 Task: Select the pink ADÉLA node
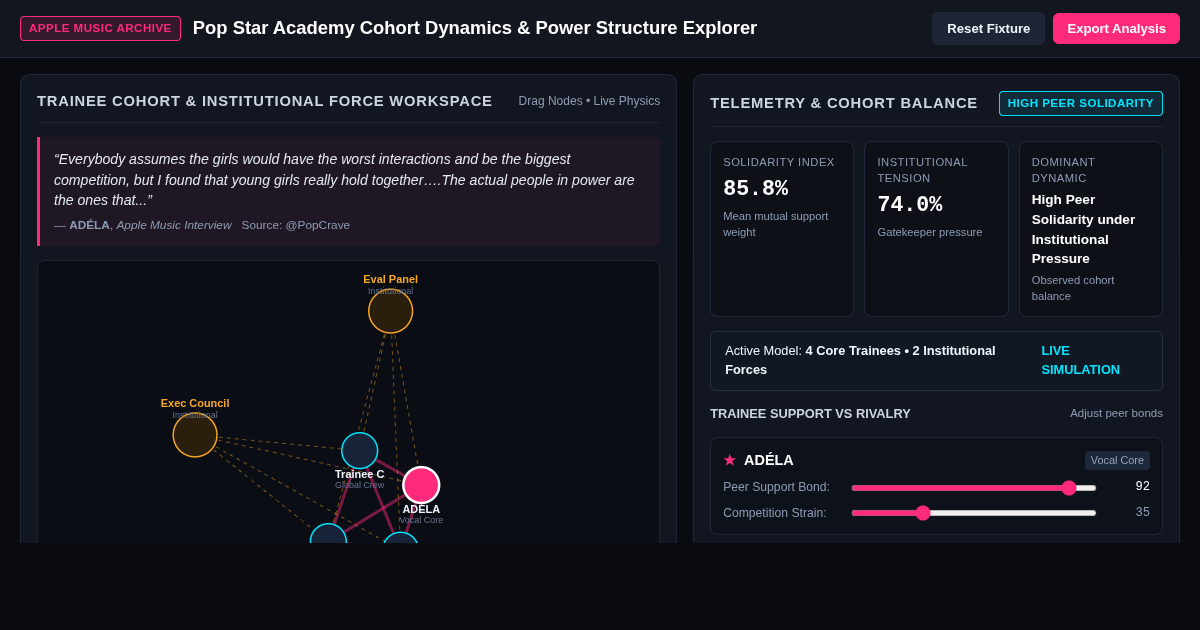(x=421, y=485)
